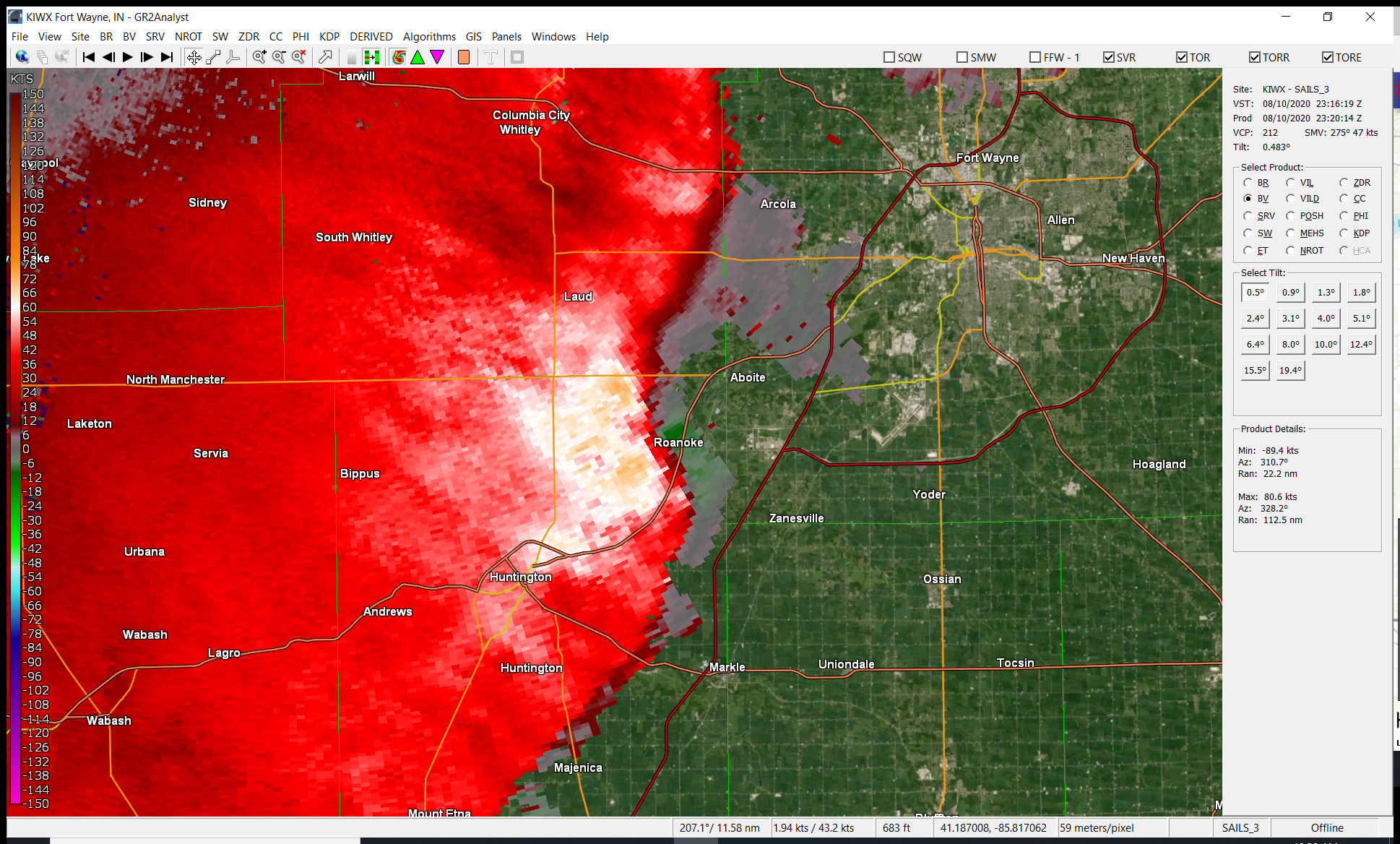This screenshot has height=844, width=1400.
Task: Enable the SQW warning checkbox
Action: (889, 57)
